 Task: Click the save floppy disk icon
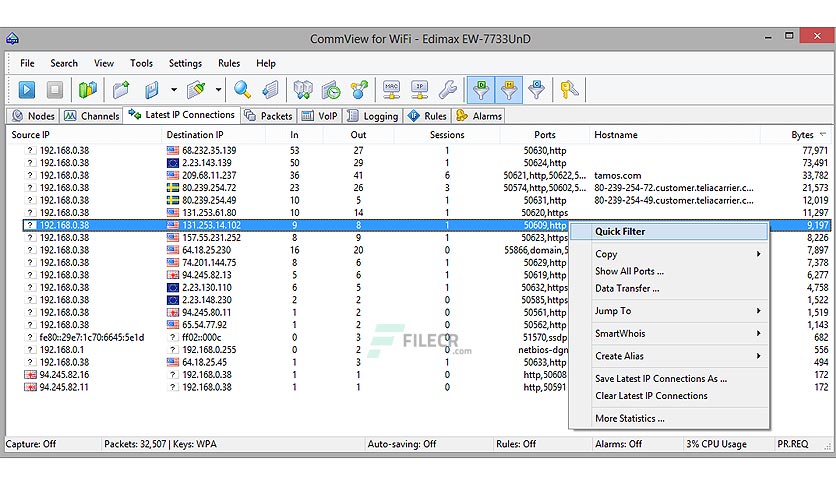pos(151,90)
